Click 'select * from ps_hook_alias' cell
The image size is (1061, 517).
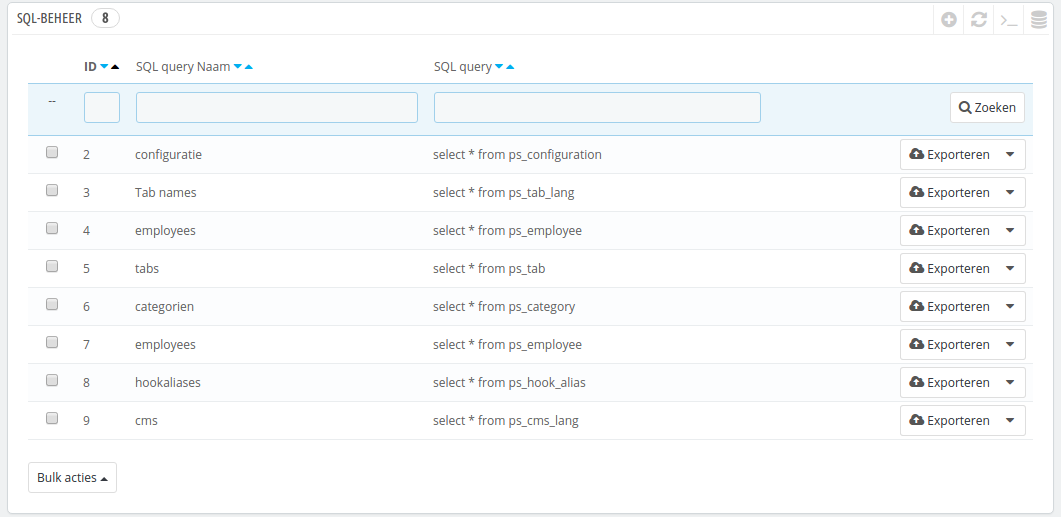pos(510,382)
